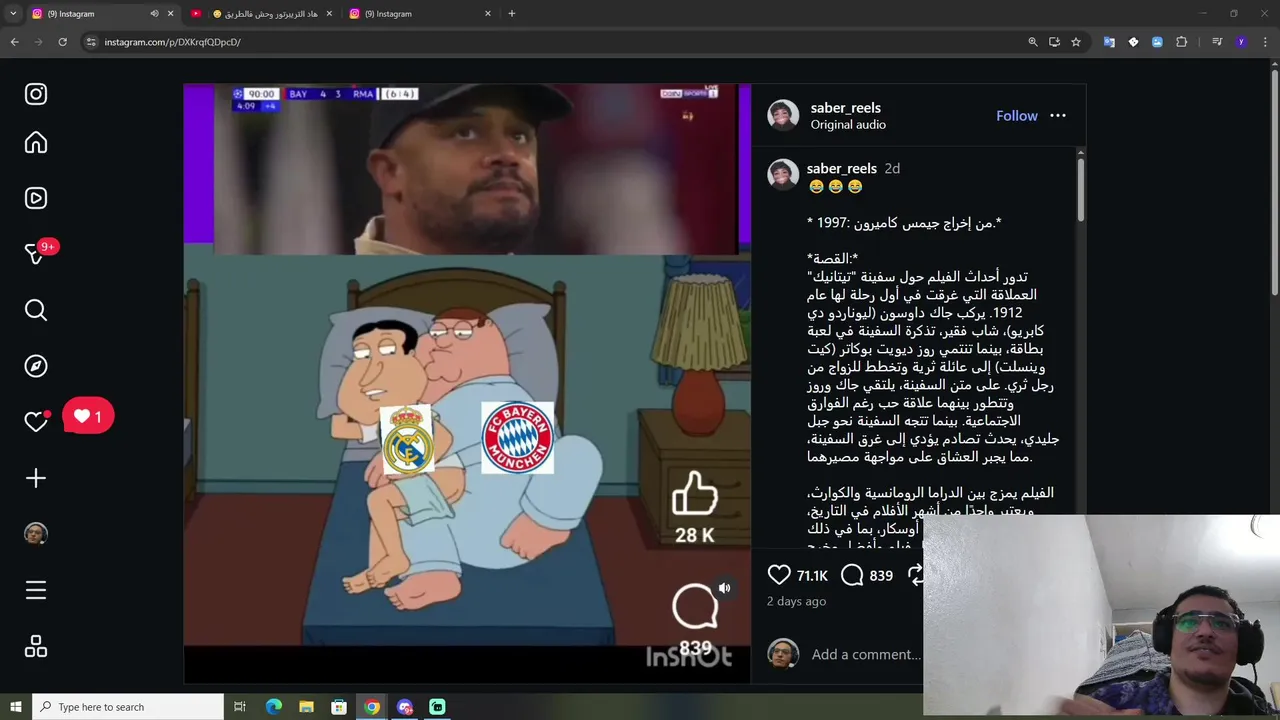Click the Type here to search box

[128, 707]
